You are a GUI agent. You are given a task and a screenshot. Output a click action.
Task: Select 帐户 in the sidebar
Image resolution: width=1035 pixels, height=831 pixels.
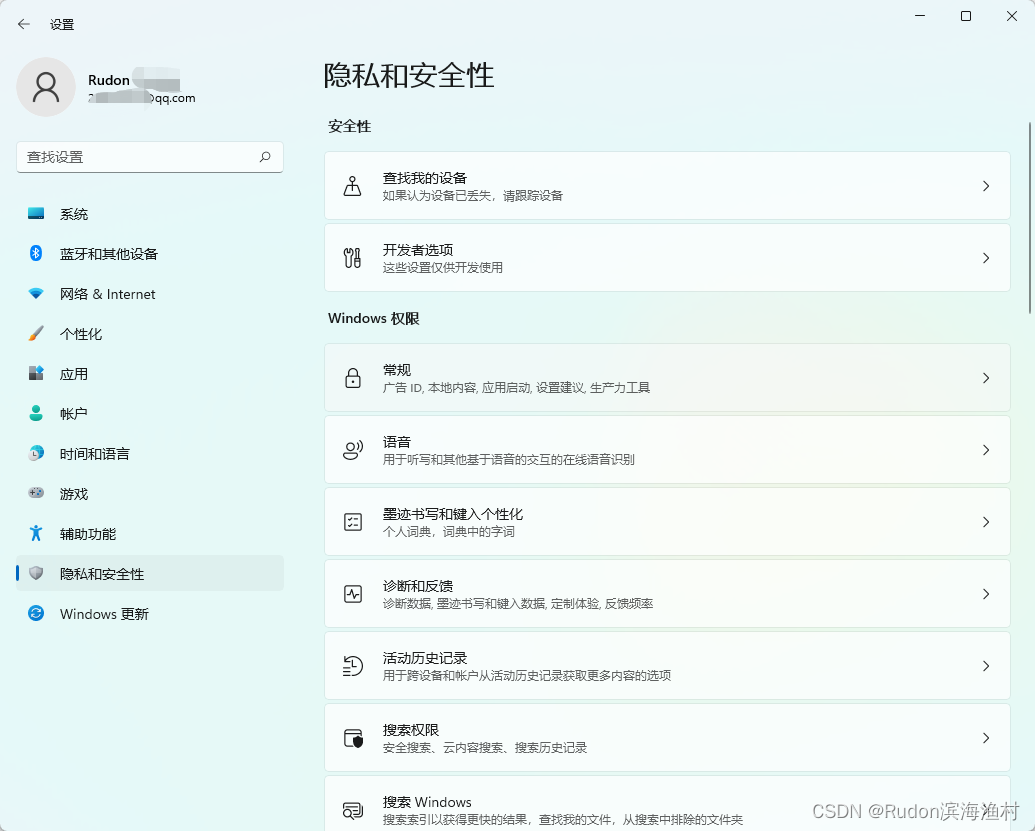pos(150,414)
